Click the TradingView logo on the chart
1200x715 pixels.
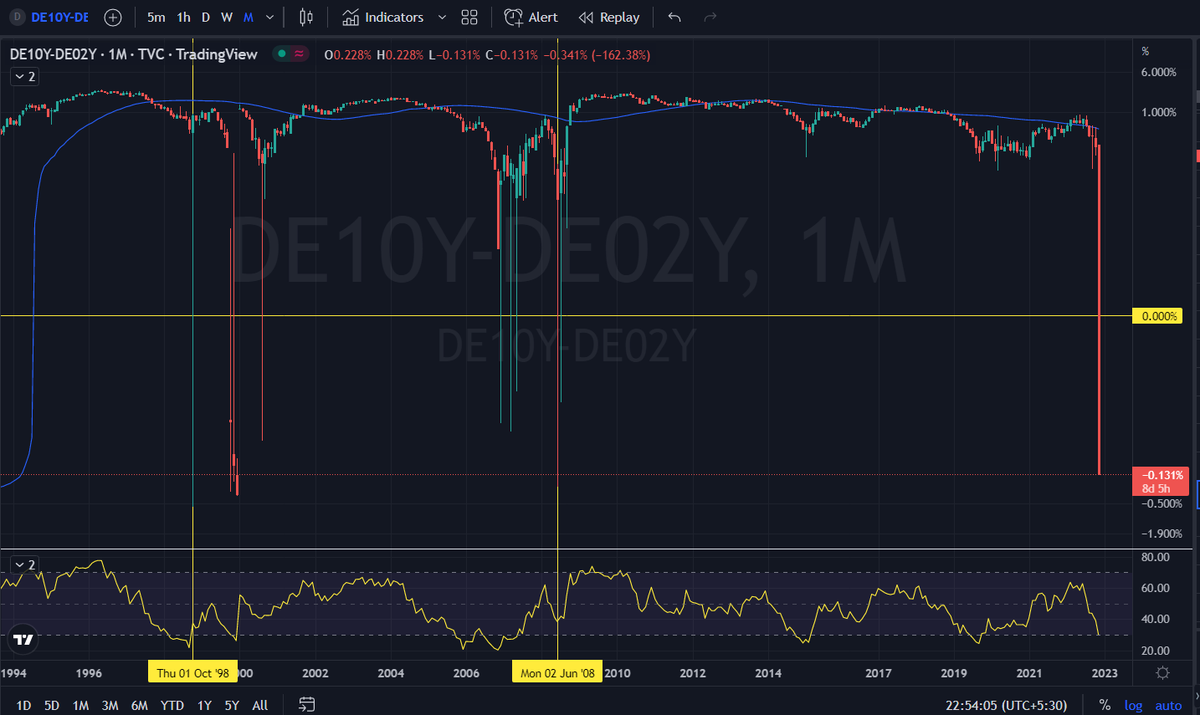[25, 639]
